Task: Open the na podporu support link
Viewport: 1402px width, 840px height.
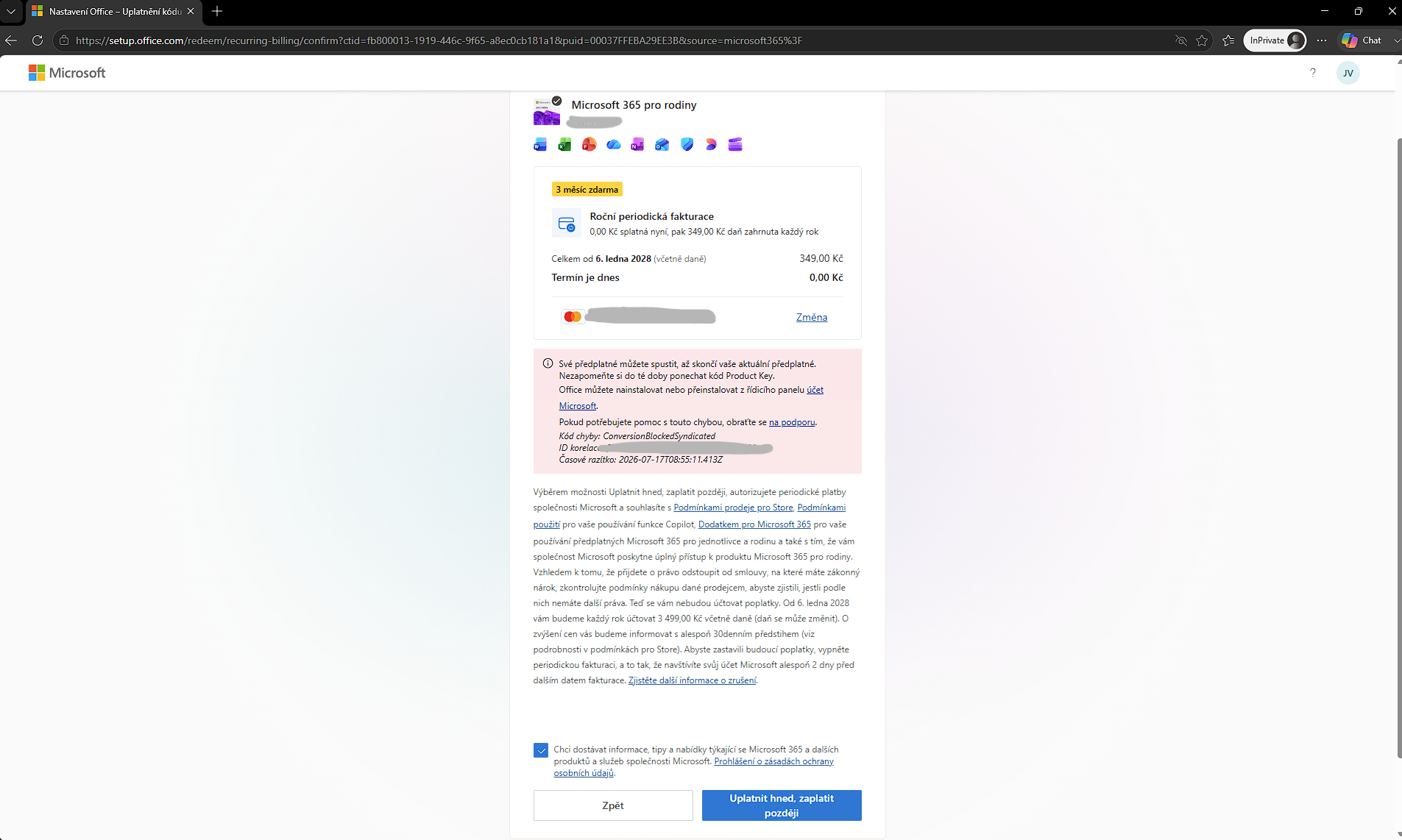Action: tap(792, 422)
